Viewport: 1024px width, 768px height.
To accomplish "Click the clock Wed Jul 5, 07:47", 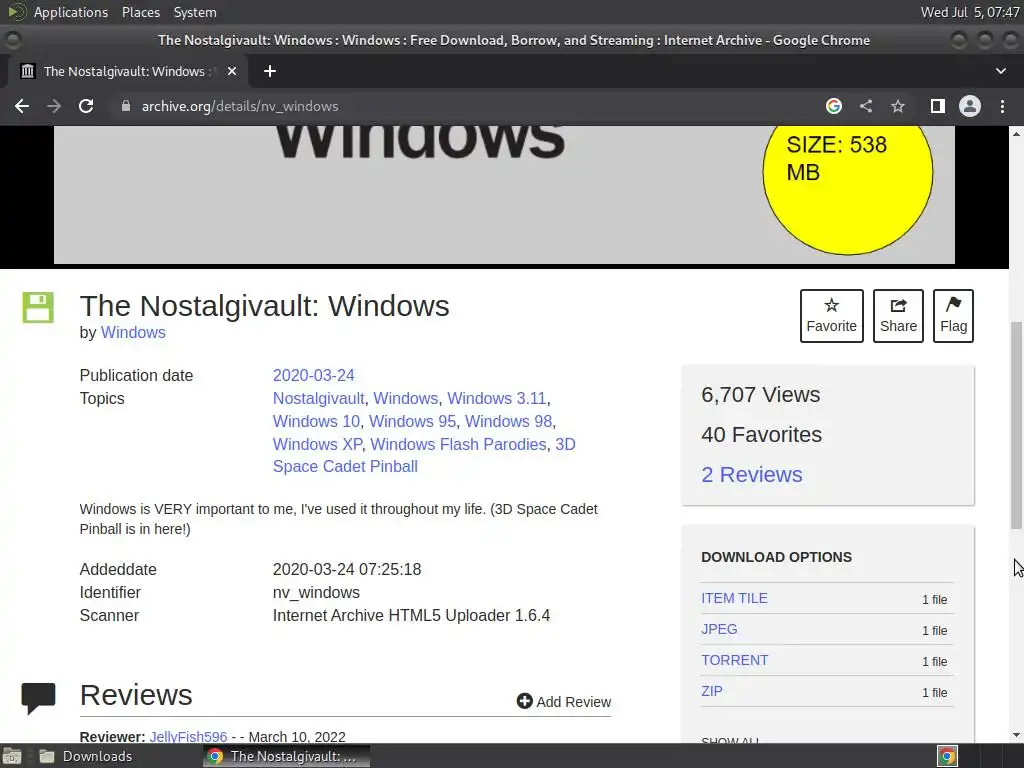I will tap(969, 12).
